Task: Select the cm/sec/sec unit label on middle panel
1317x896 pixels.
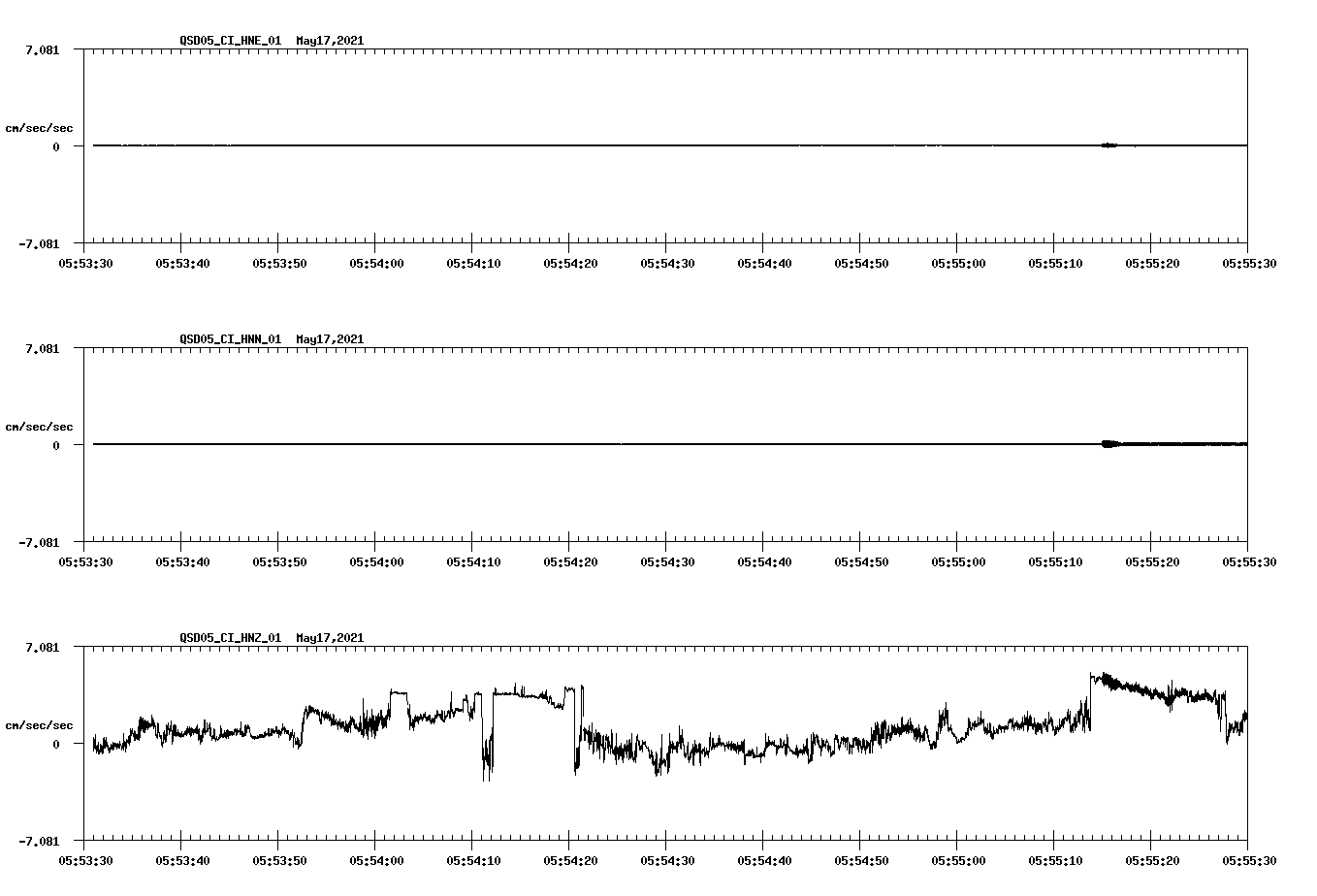Action: pyautogui.click(x=41, y=426)
